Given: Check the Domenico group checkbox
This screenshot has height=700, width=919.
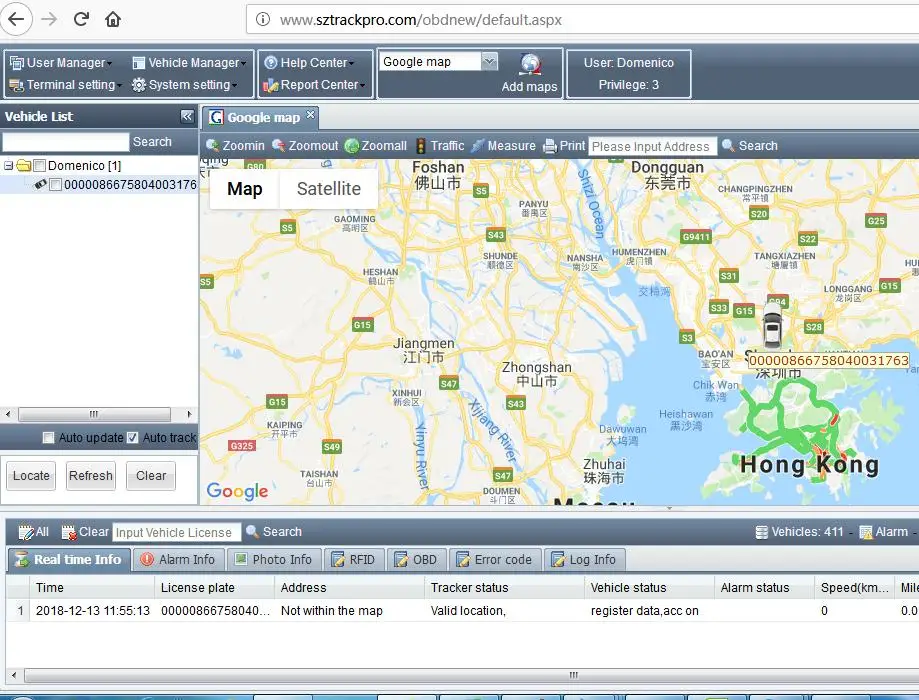Looking at the screenshot, I should tap(39, 166).
